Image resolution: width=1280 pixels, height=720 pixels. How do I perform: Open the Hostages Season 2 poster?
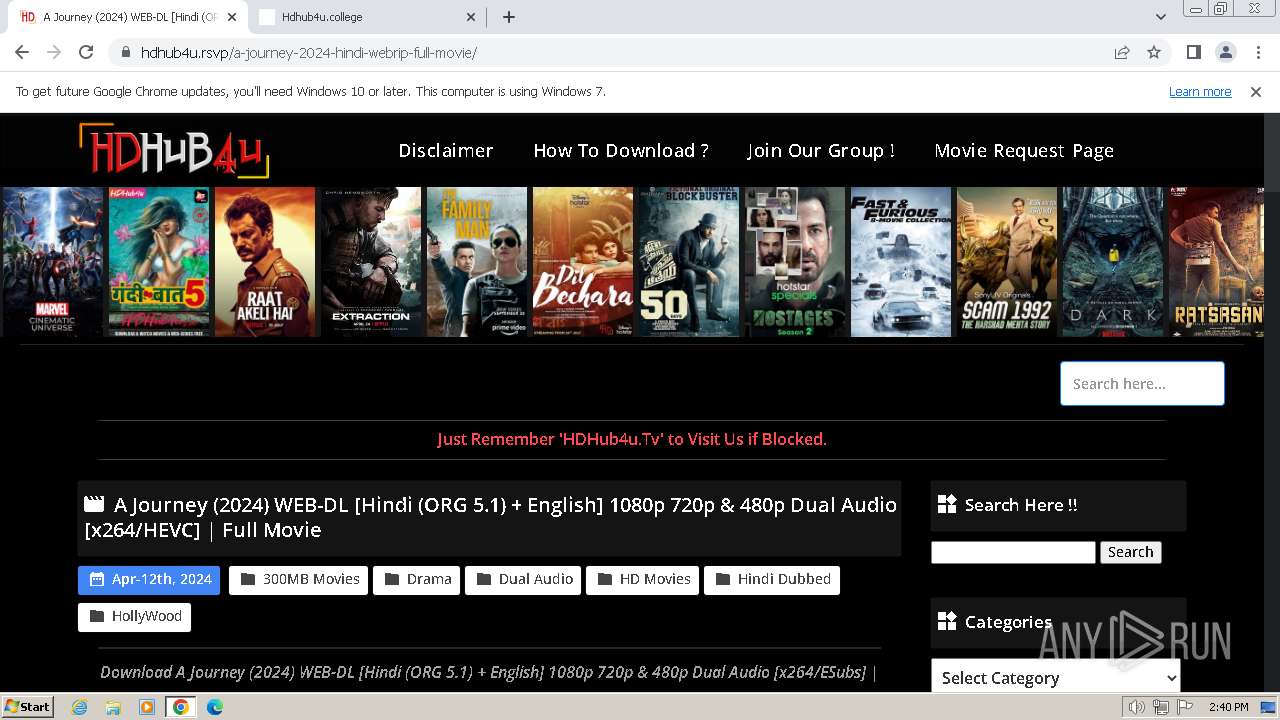point(795,262)
